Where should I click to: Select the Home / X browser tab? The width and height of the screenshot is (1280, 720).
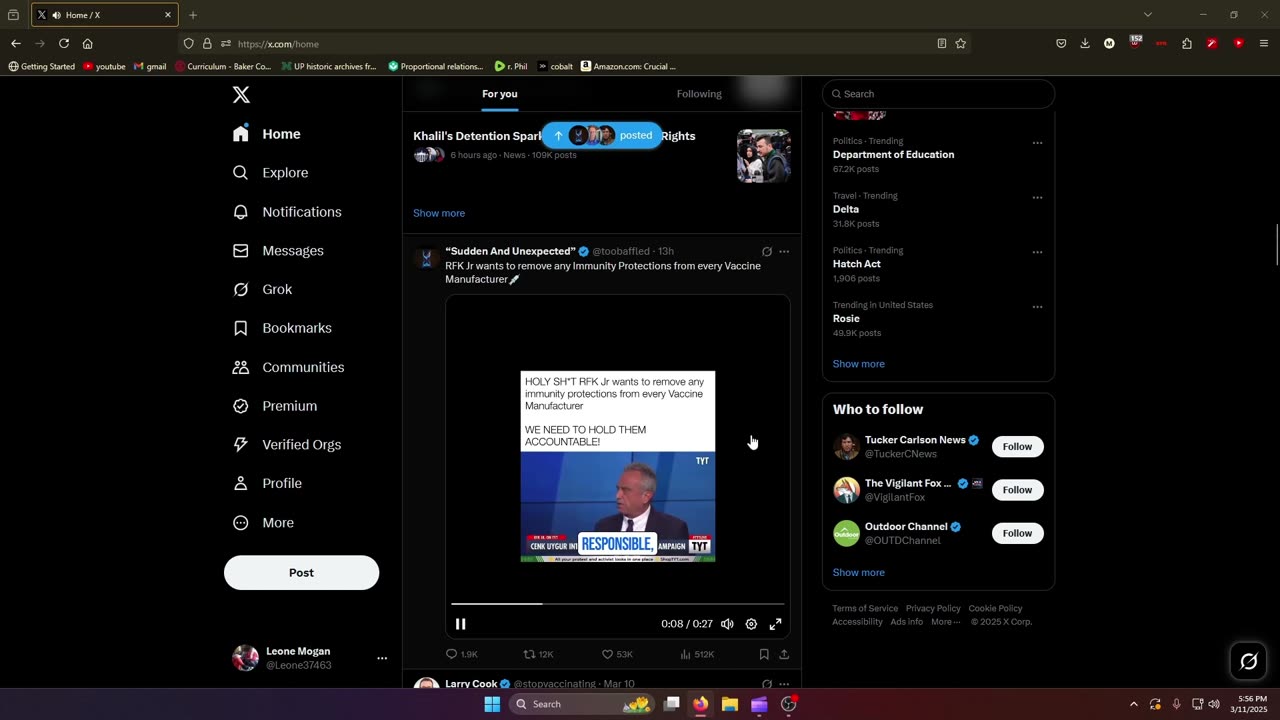coord(105,15)
